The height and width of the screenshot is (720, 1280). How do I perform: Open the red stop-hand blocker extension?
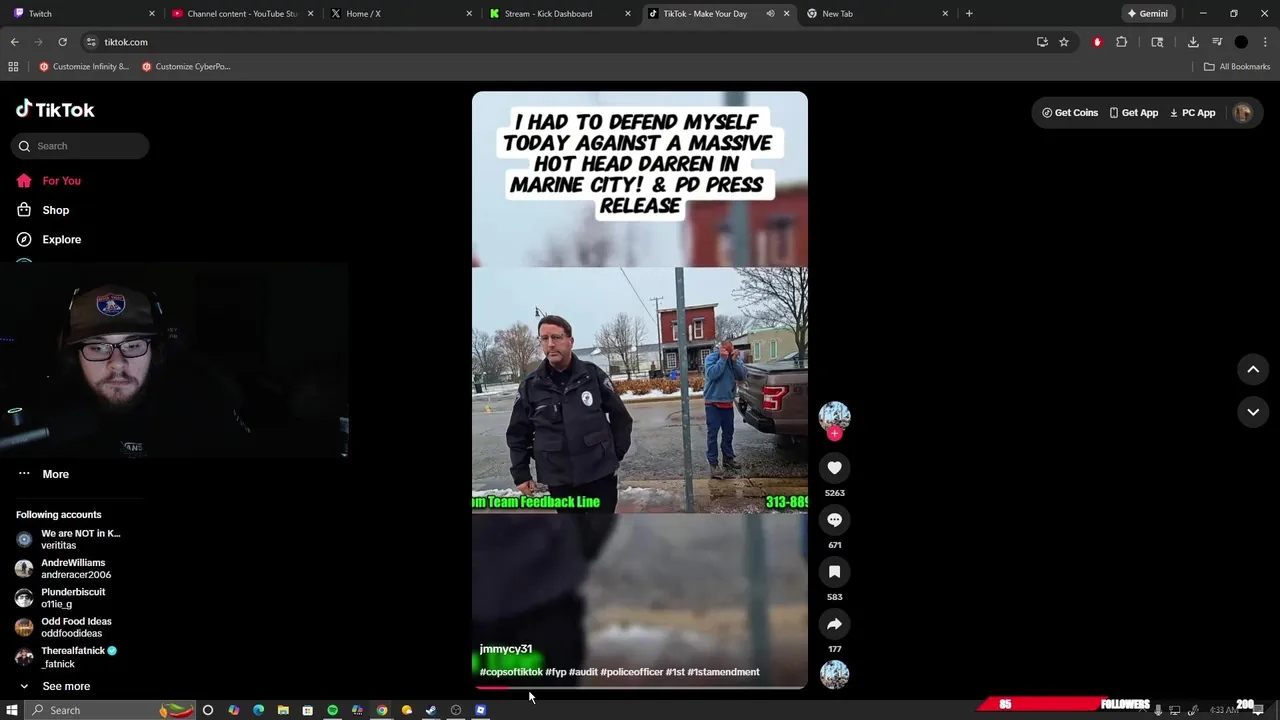[1097, 42]
